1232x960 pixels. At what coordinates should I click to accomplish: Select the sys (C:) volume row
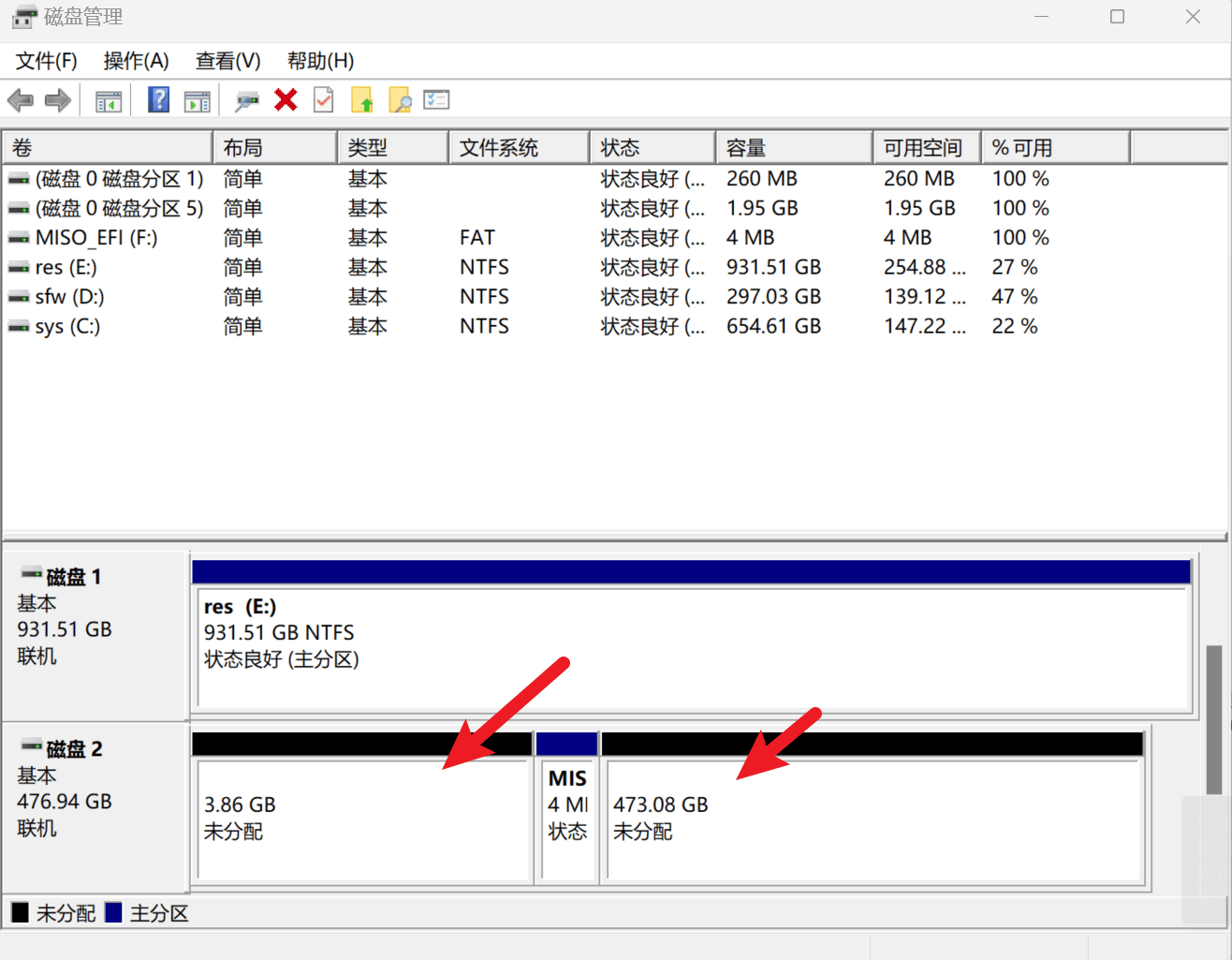pyautogui.click(x=67, y=327)
